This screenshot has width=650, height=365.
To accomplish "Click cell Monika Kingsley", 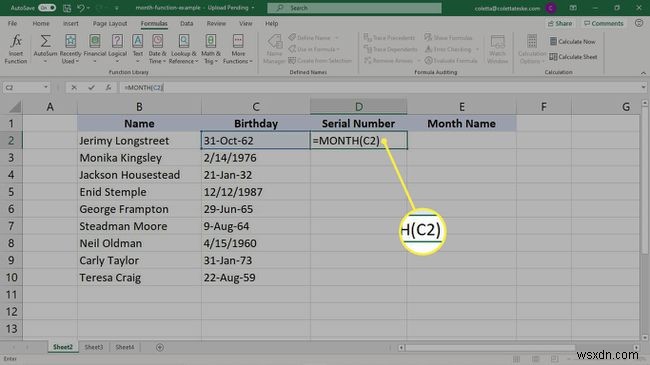I will pyautogui.click(x=139, y=158).
